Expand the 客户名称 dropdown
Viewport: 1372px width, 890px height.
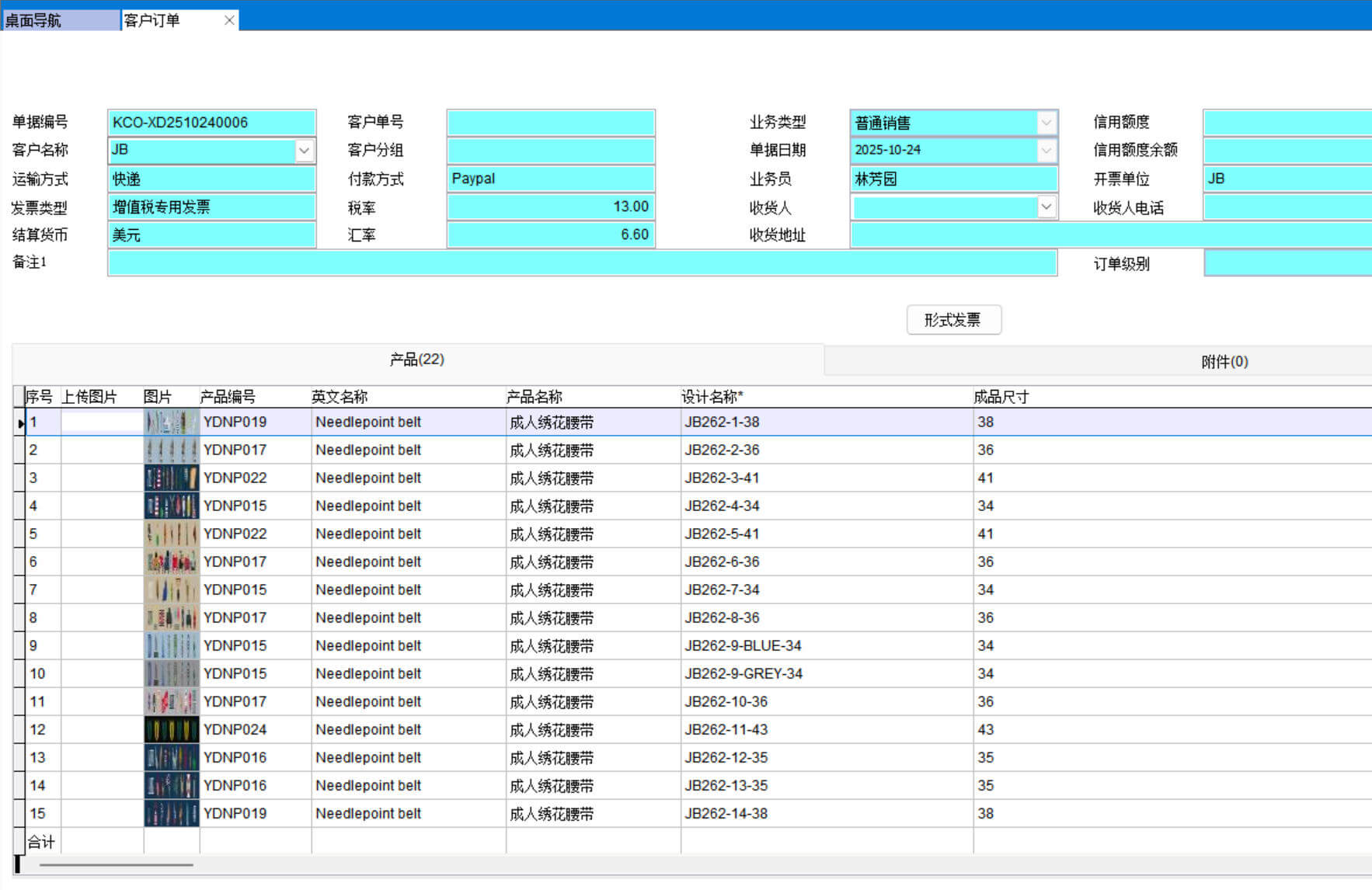point(305,151)
